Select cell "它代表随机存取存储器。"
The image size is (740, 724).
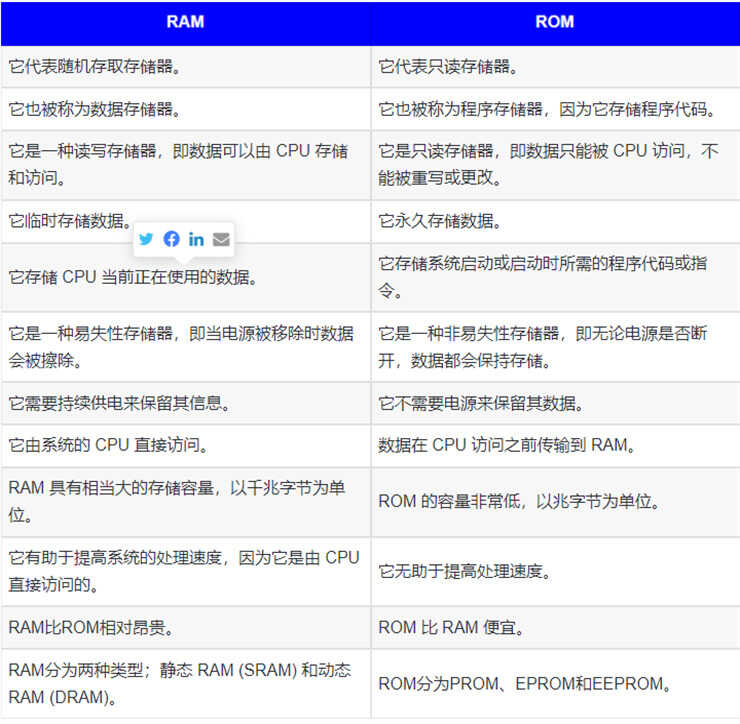[185, 67]
